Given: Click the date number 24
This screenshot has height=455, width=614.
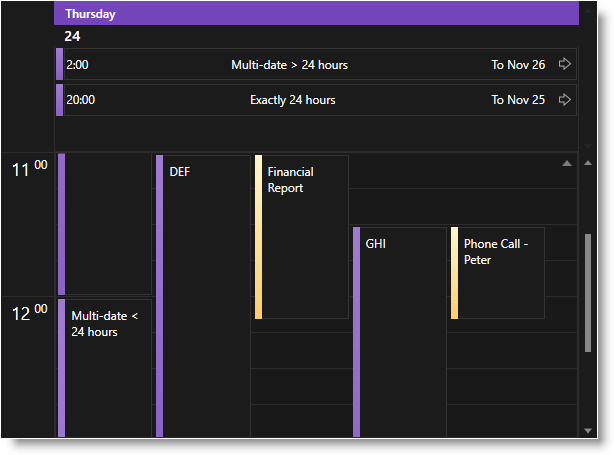Looking at the screenshot, I should point(72,36).
